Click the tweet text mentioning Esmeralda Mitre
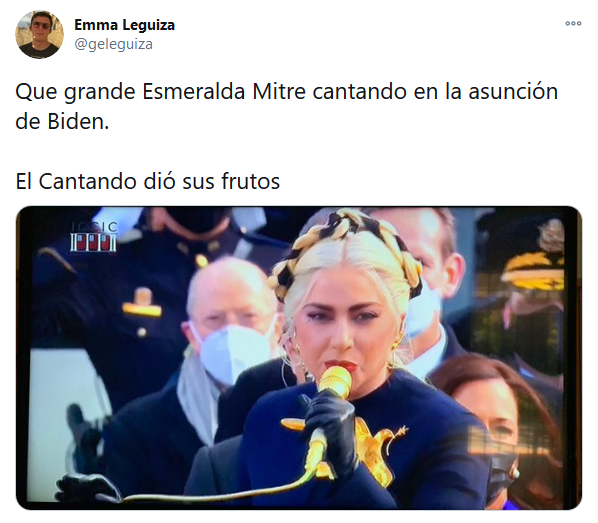The height and width of the screenshot is (523, 598). pyautogui.click(x=286, y=107)
